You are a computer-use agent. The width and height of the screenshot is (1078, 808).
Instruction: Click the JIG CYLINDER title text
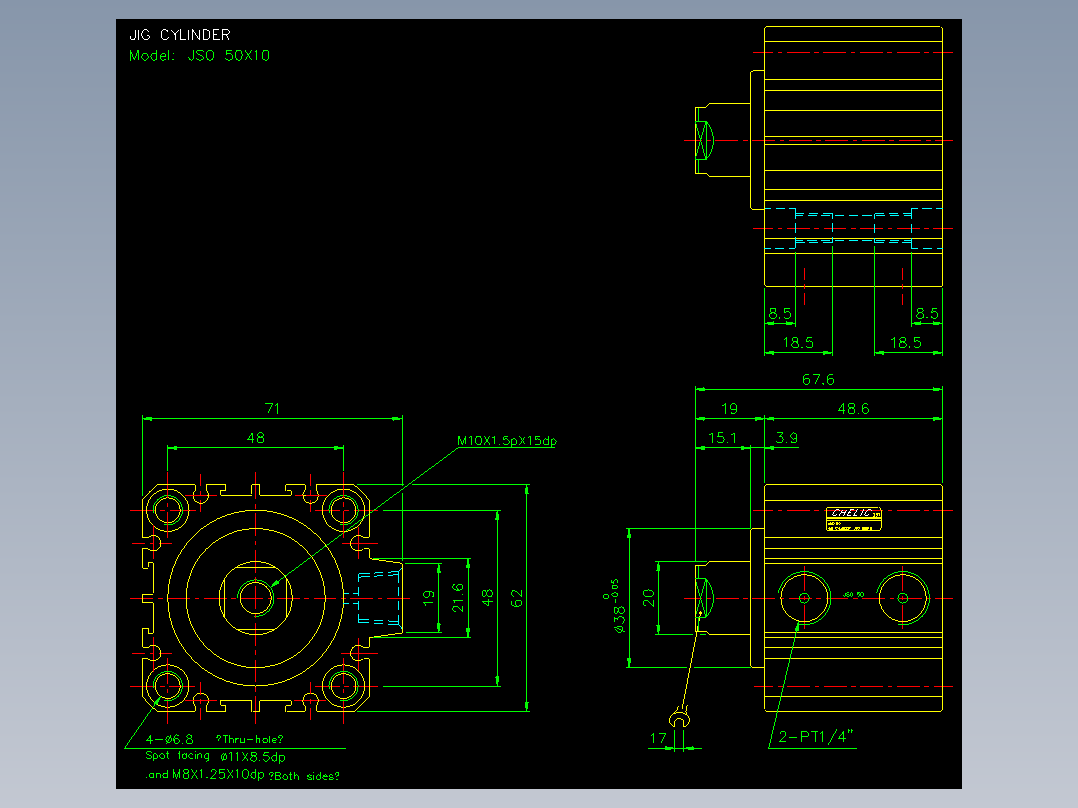click(x=179, y=34)
